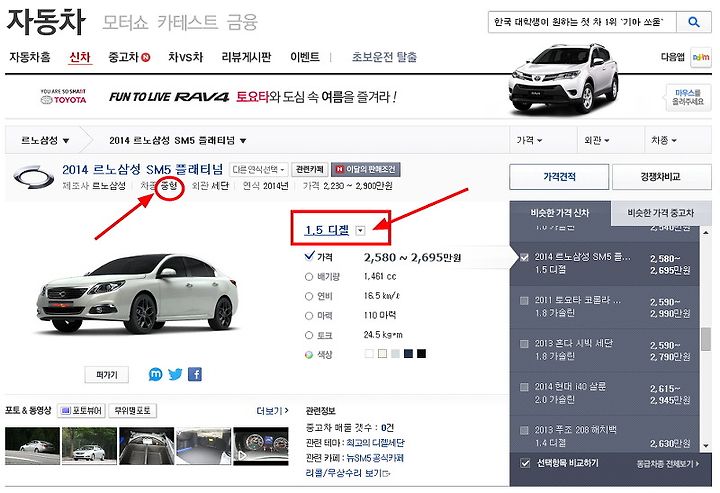This screenshot has height=493, width=720.
Task: Open the 최고의 디젤세단 theme link
Action: (x=375, y=443)
